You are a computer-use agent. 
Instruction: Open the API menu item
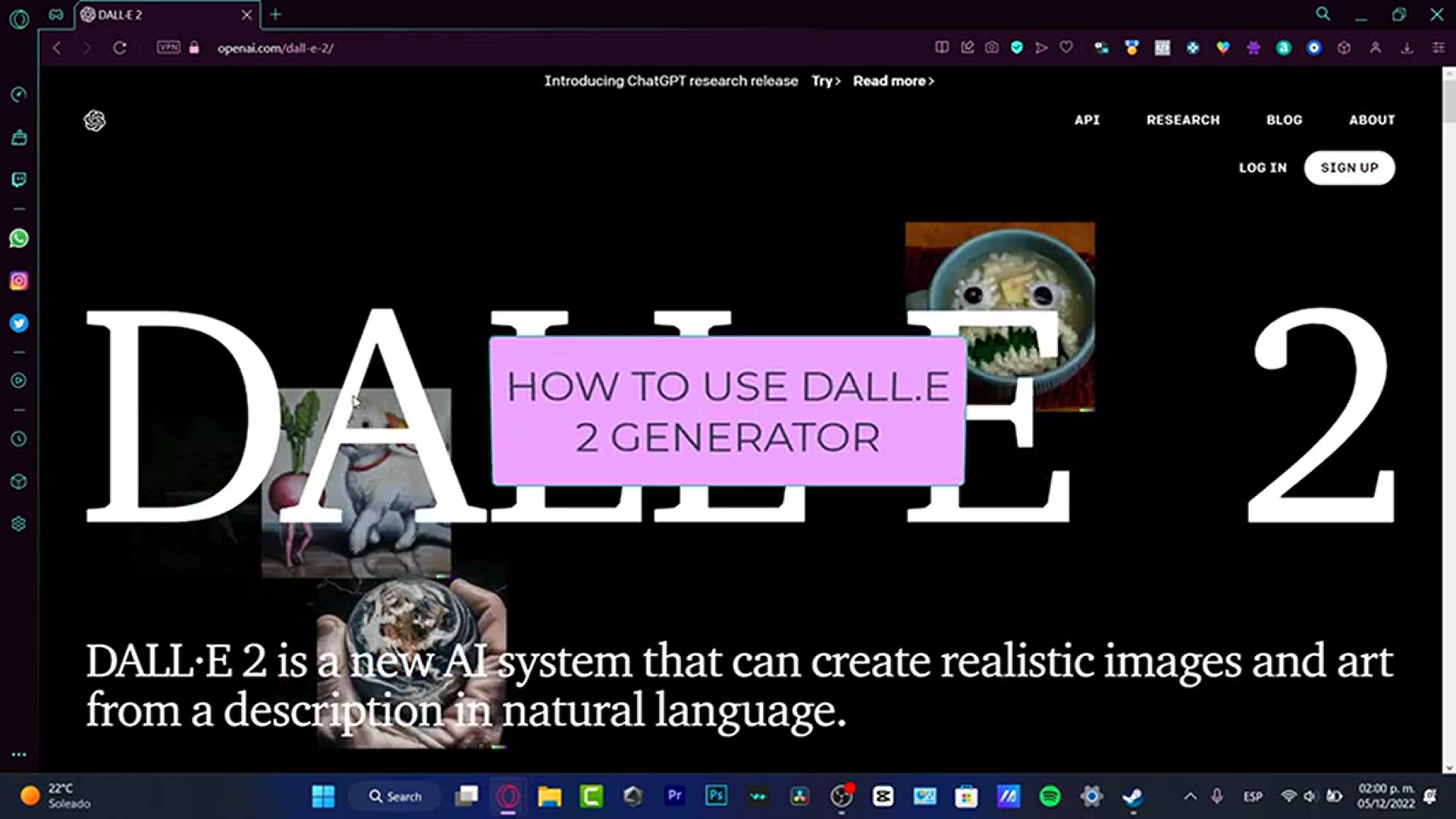click(x=1087, y=120)
